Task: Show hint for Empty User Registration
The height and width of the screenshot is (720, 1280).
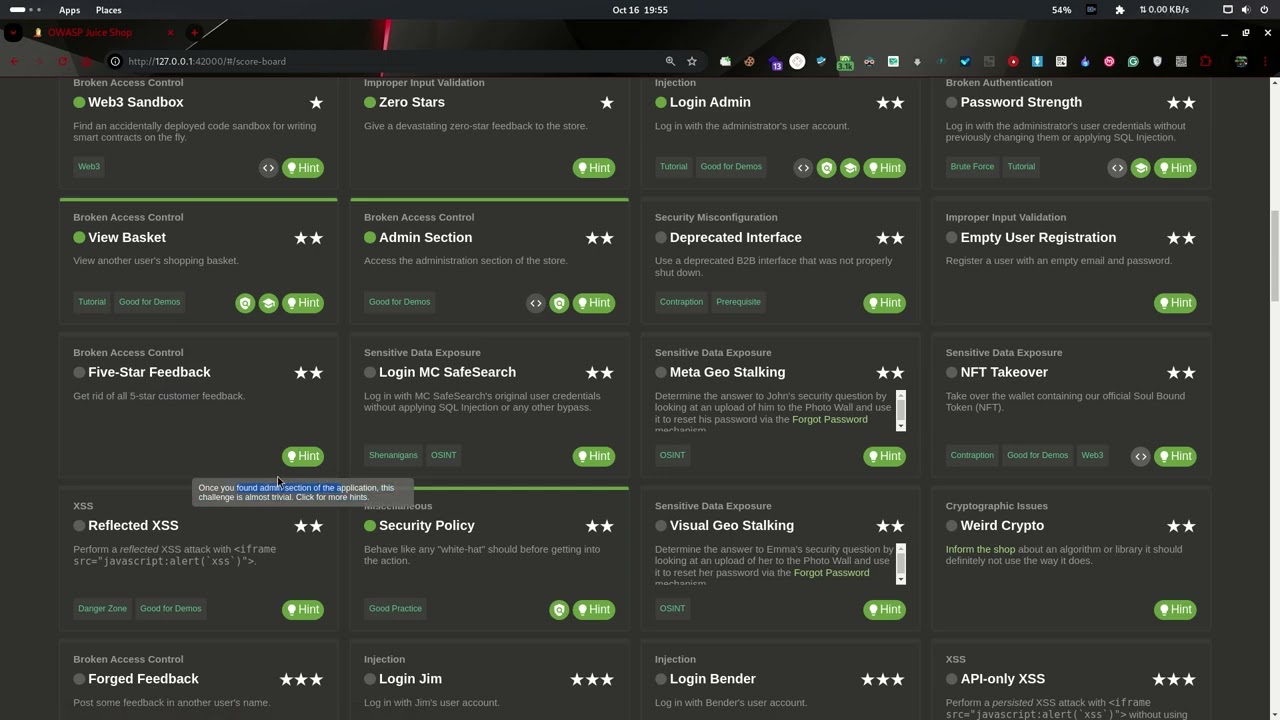Action: pos(1175,303)
